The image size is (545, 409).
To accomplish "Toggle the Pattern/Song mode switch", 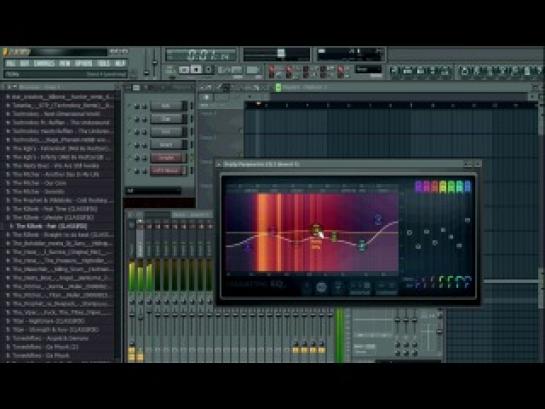I will [x=171, y=70].
